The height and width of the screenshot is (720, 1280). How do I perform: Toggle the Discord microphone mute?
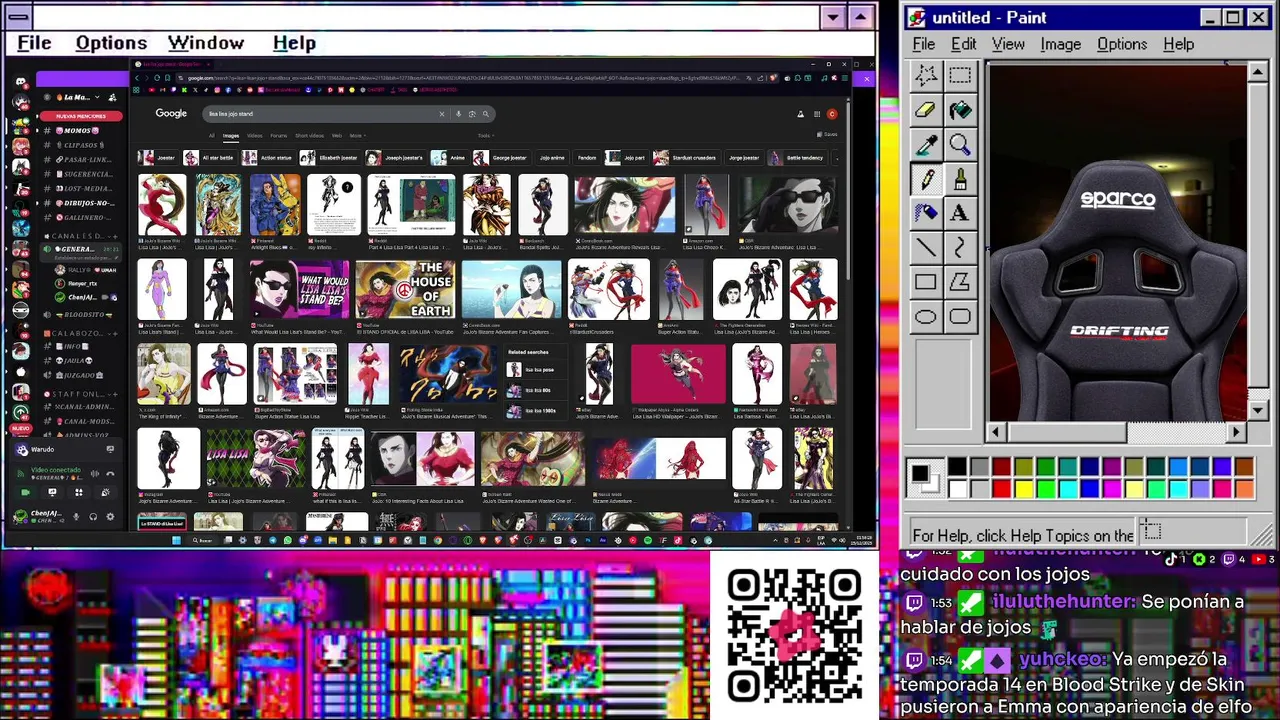(x=76, y=517)
